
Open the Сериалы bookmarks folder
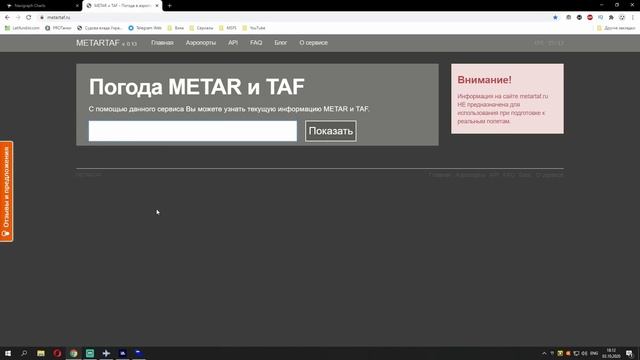coord(201,28)
